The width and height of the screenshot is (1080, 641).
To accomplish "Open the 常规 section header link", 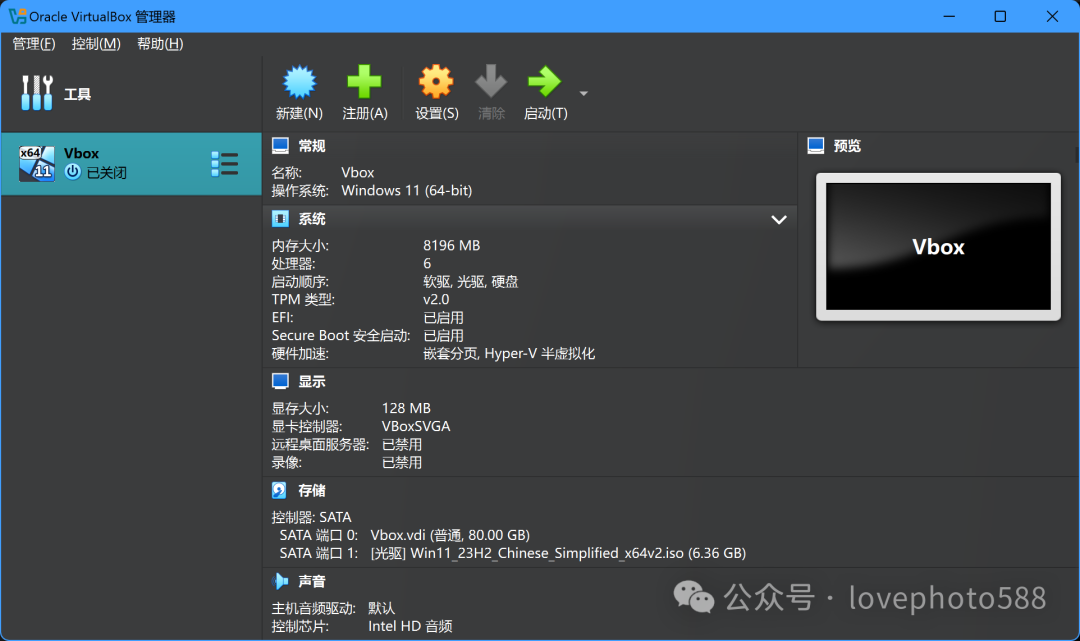I will coord(311,146).
